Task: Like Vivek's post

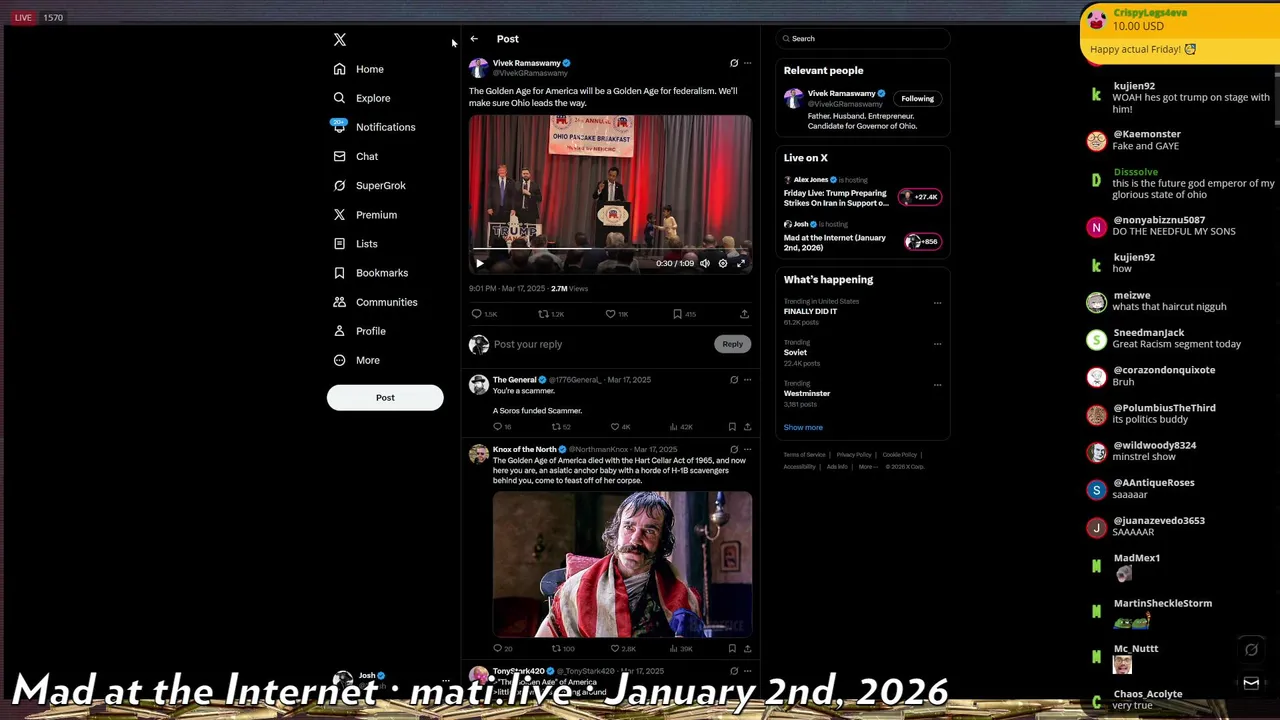Action: (610, 314)
